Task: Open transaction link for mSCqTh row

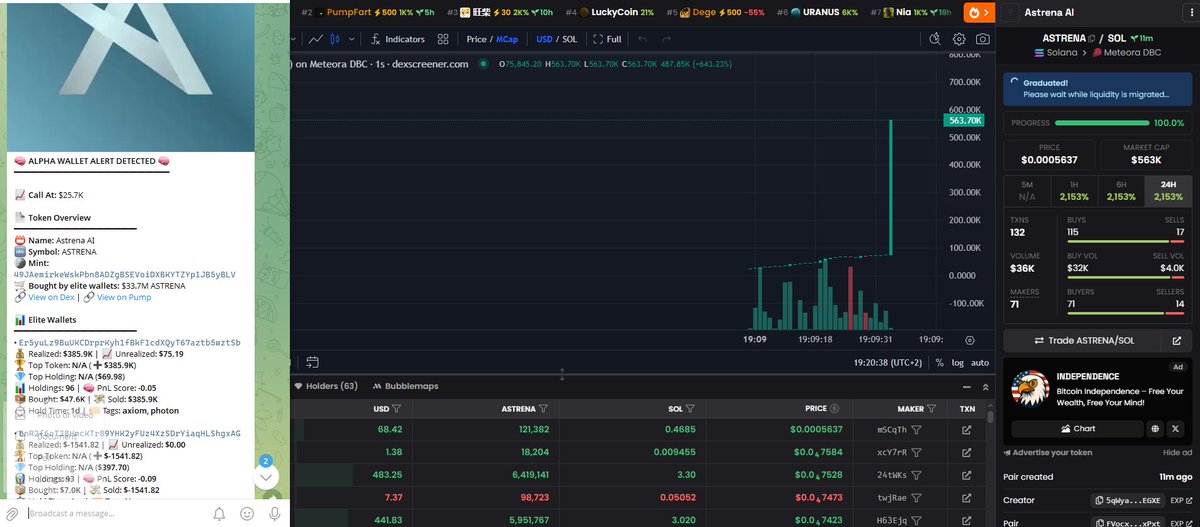Action: point(966,430)
